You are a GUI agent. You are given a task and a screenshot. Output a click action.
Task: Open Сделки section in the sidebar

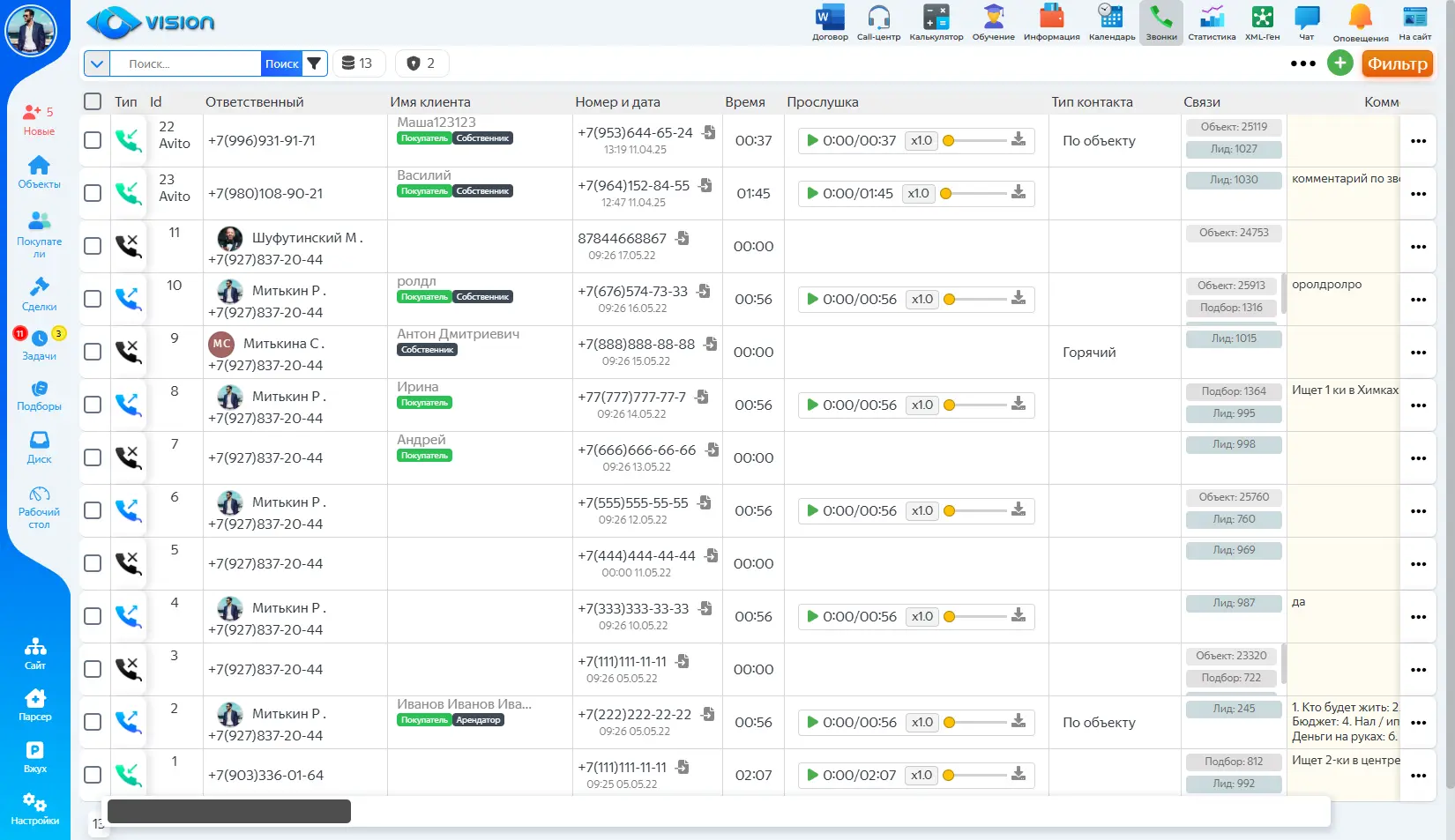point(39,294)
